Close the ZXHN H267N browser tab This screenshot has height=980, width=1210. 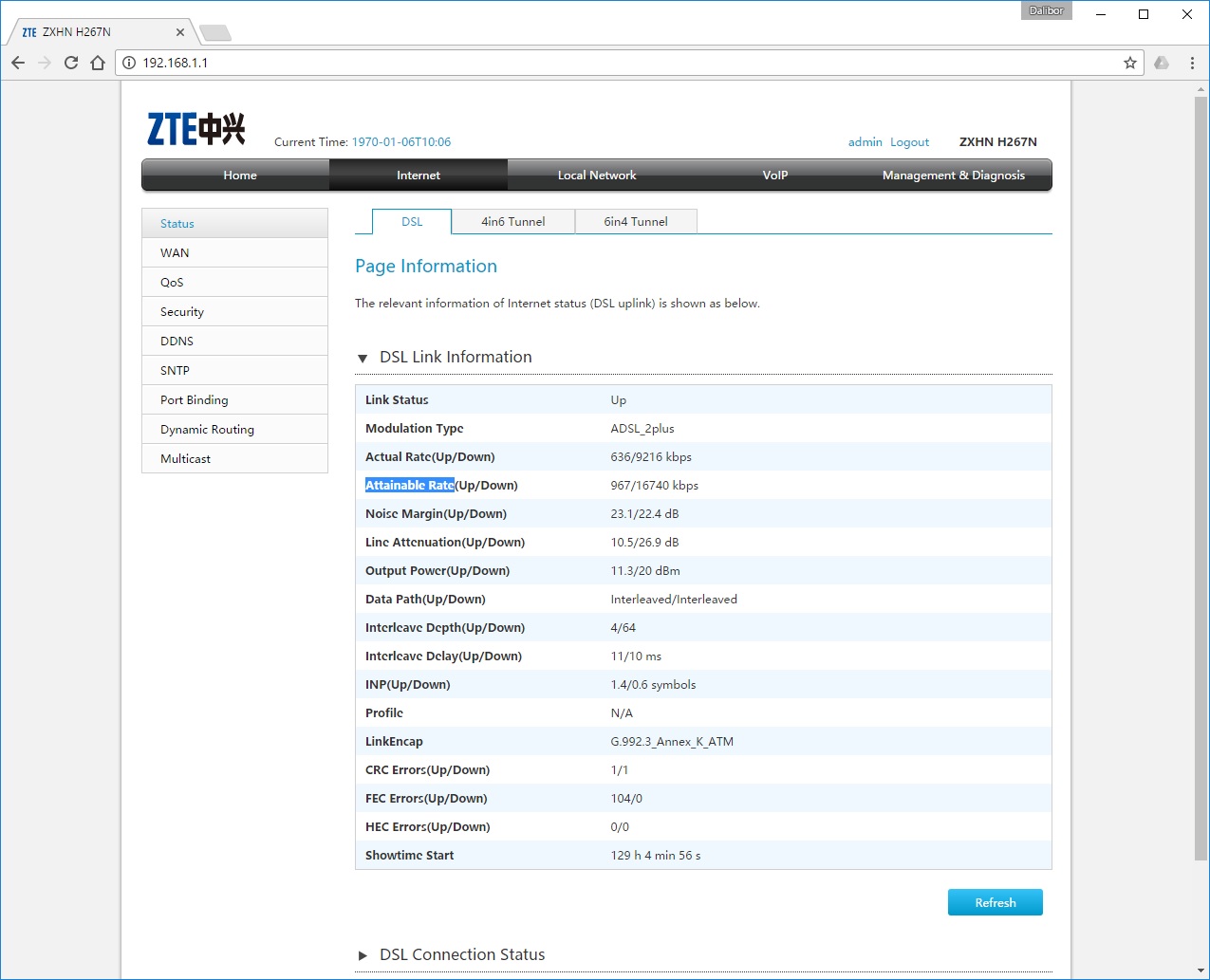click(180, 32)
